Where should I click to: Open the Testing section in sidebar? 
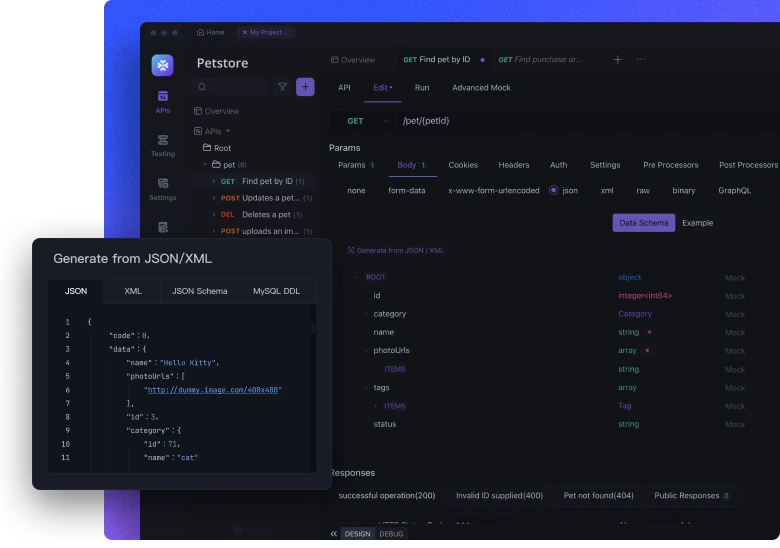pos(162,145)
